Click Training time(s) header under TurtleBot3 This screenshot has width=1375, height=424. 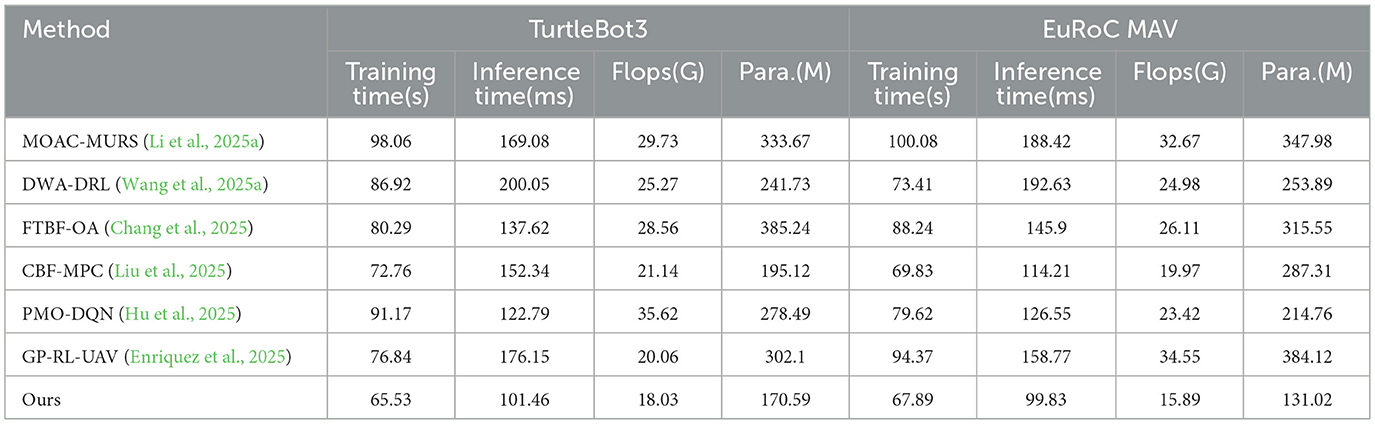[390, 84]
